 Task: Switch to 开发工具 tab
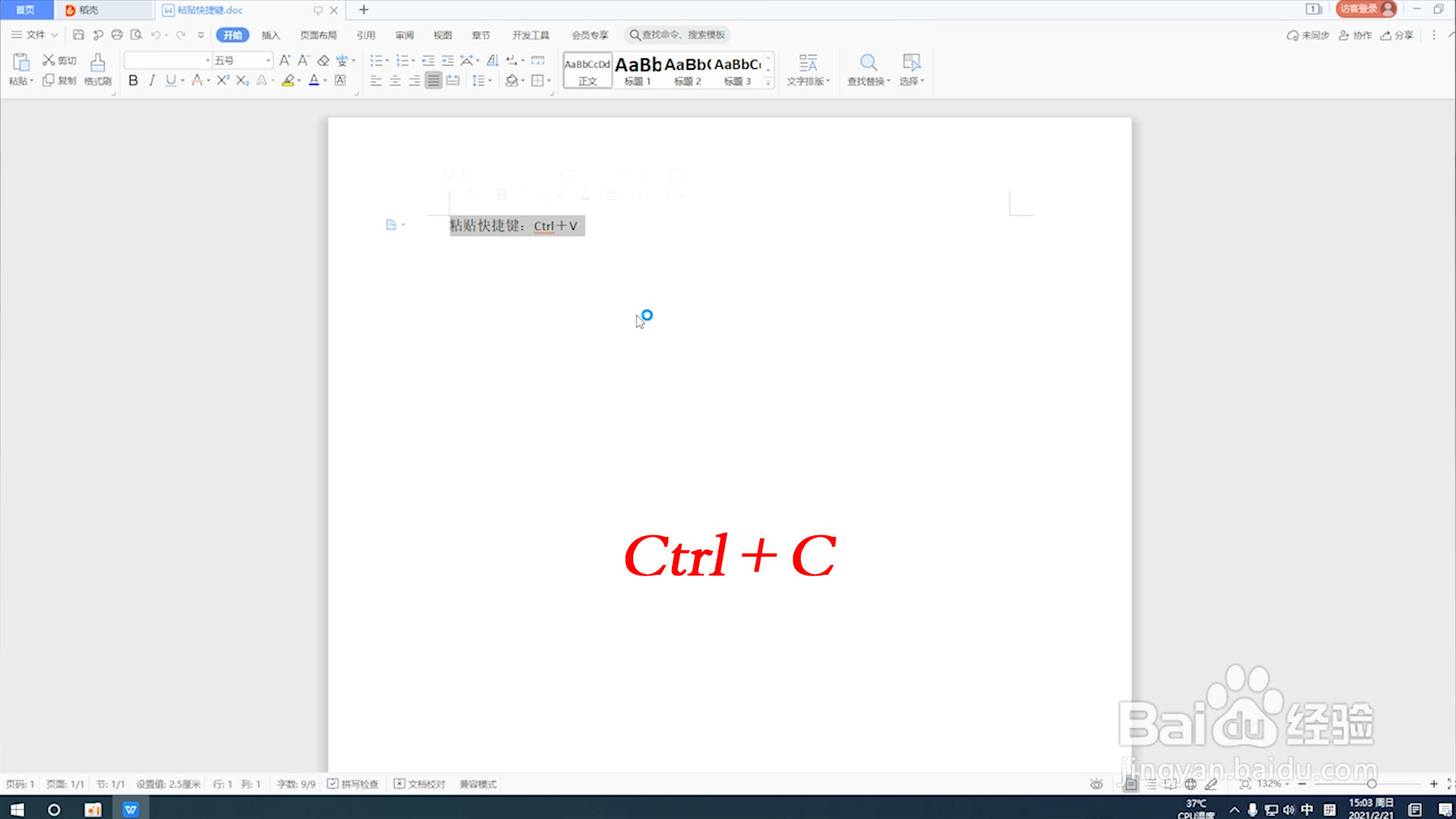point(531,35)
